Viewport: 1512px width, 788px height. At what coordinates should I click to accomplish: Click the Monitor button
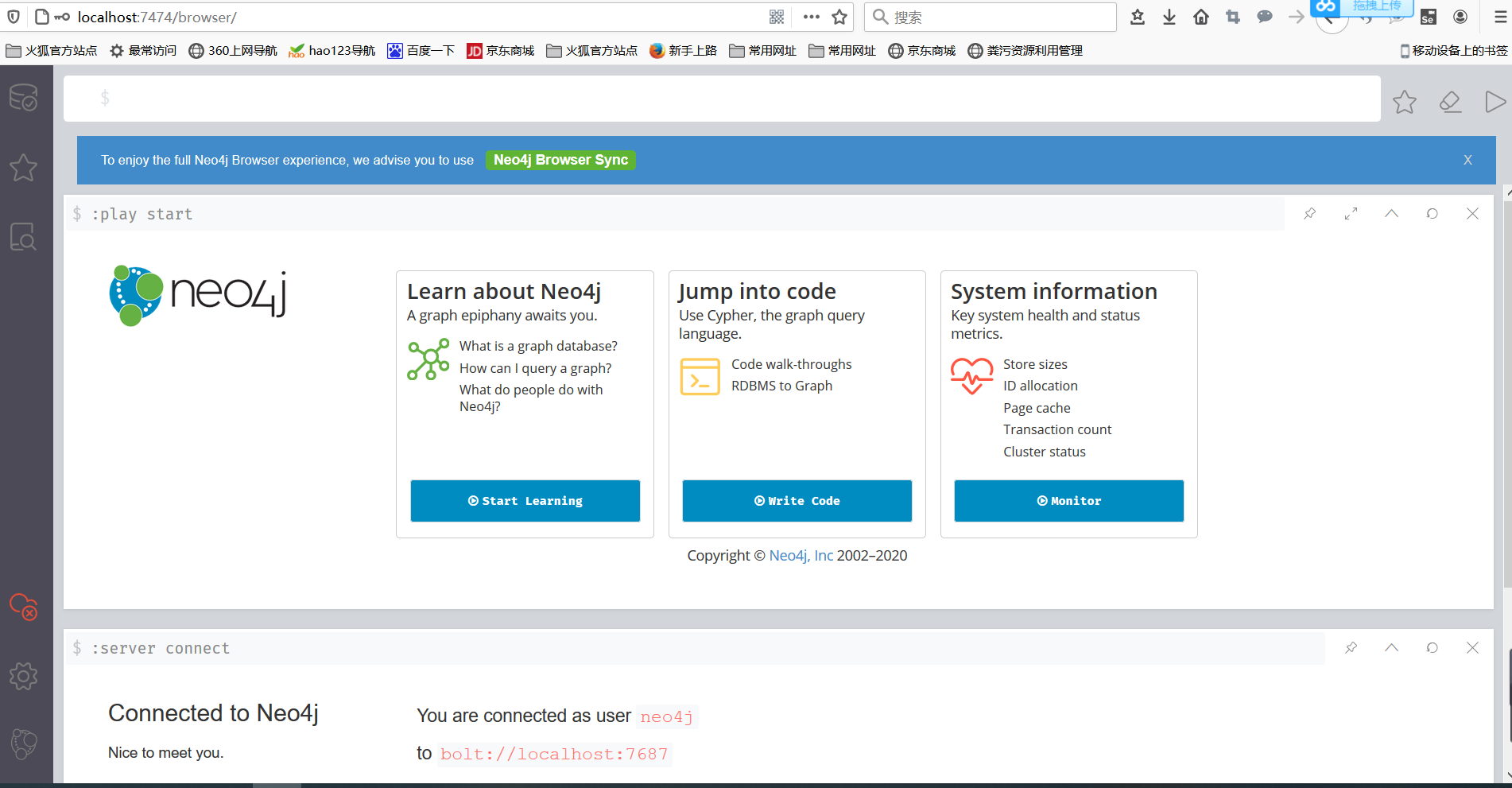[x=1068, y=500]
